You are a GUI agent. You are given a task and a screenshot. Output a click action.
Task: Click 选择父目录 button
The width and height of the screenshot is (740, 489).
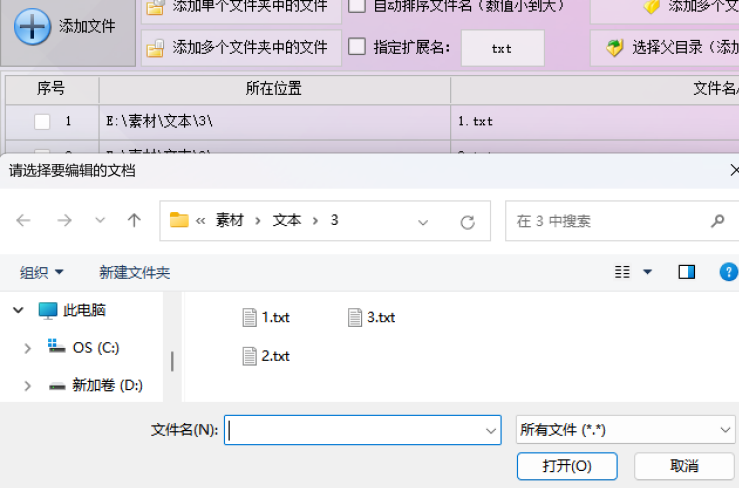(664, 48)
